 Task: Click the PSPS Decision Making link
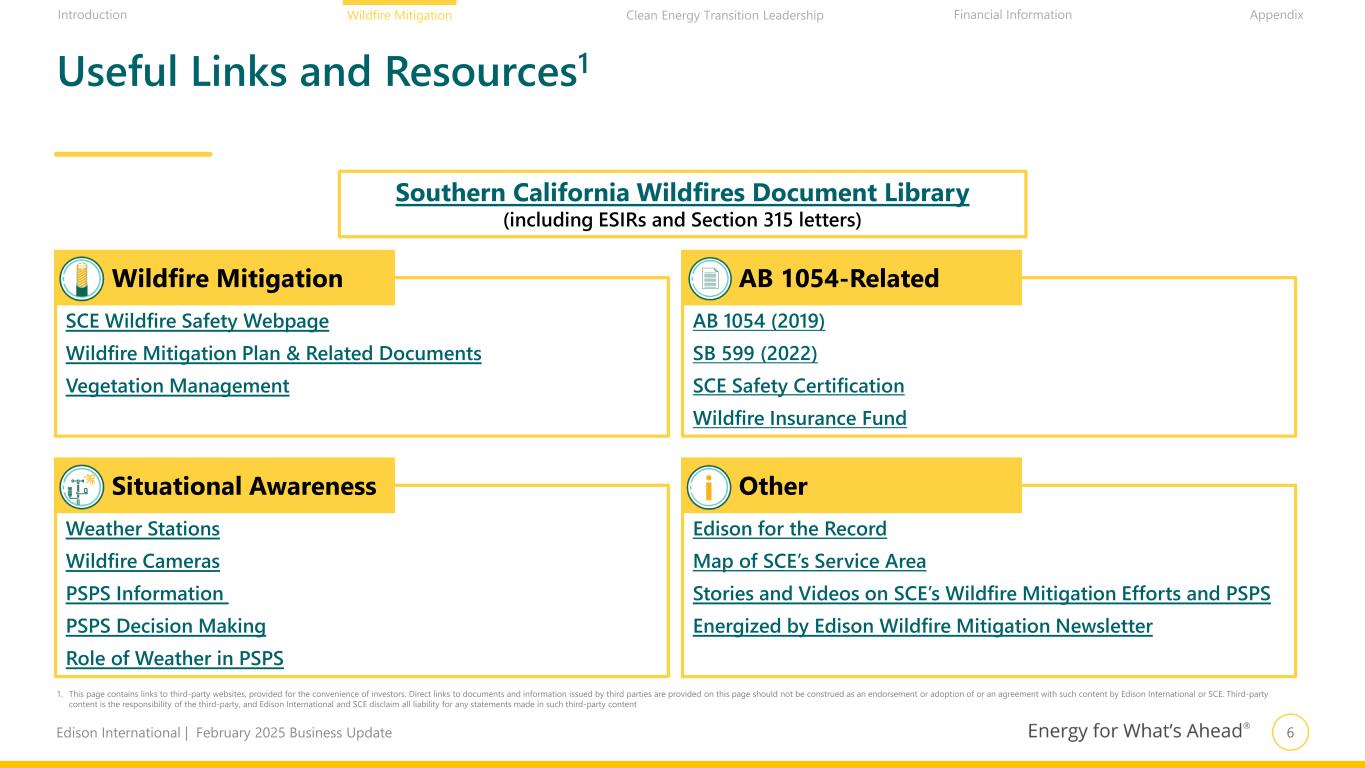165,627
